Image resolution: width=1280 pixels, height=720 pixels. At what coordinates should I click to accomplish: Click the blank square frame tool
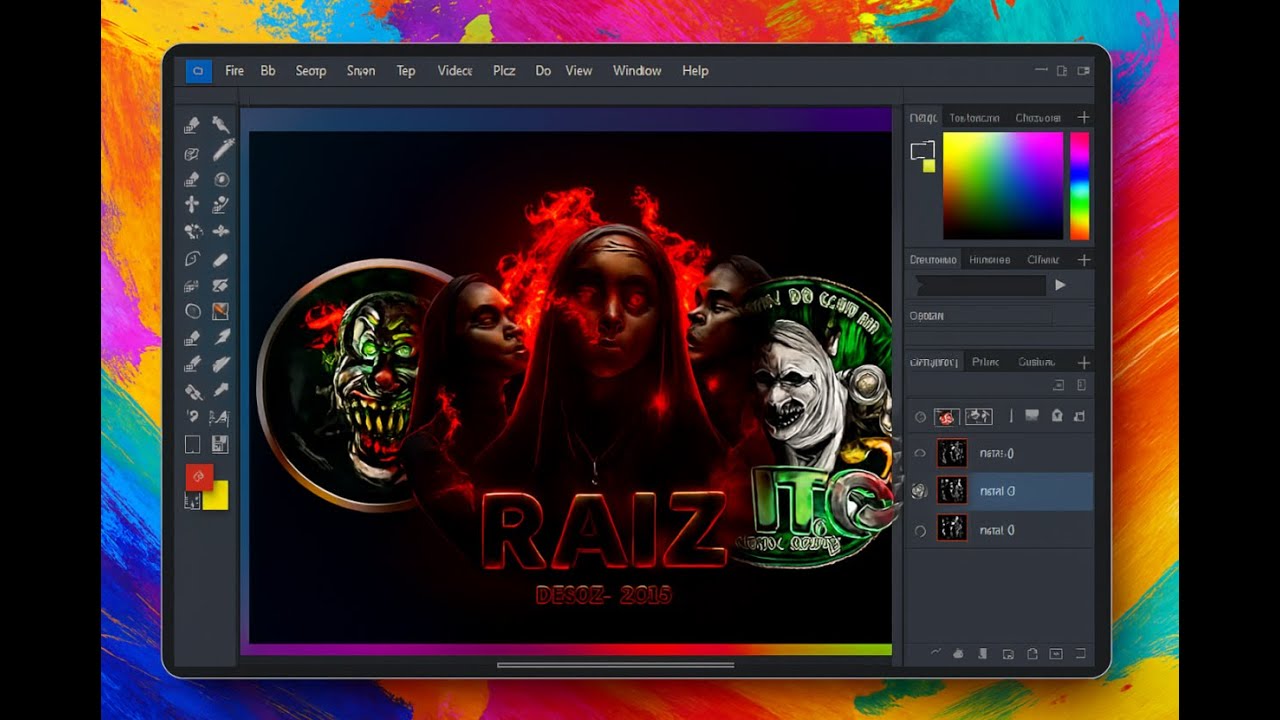[x=192, y=445]
